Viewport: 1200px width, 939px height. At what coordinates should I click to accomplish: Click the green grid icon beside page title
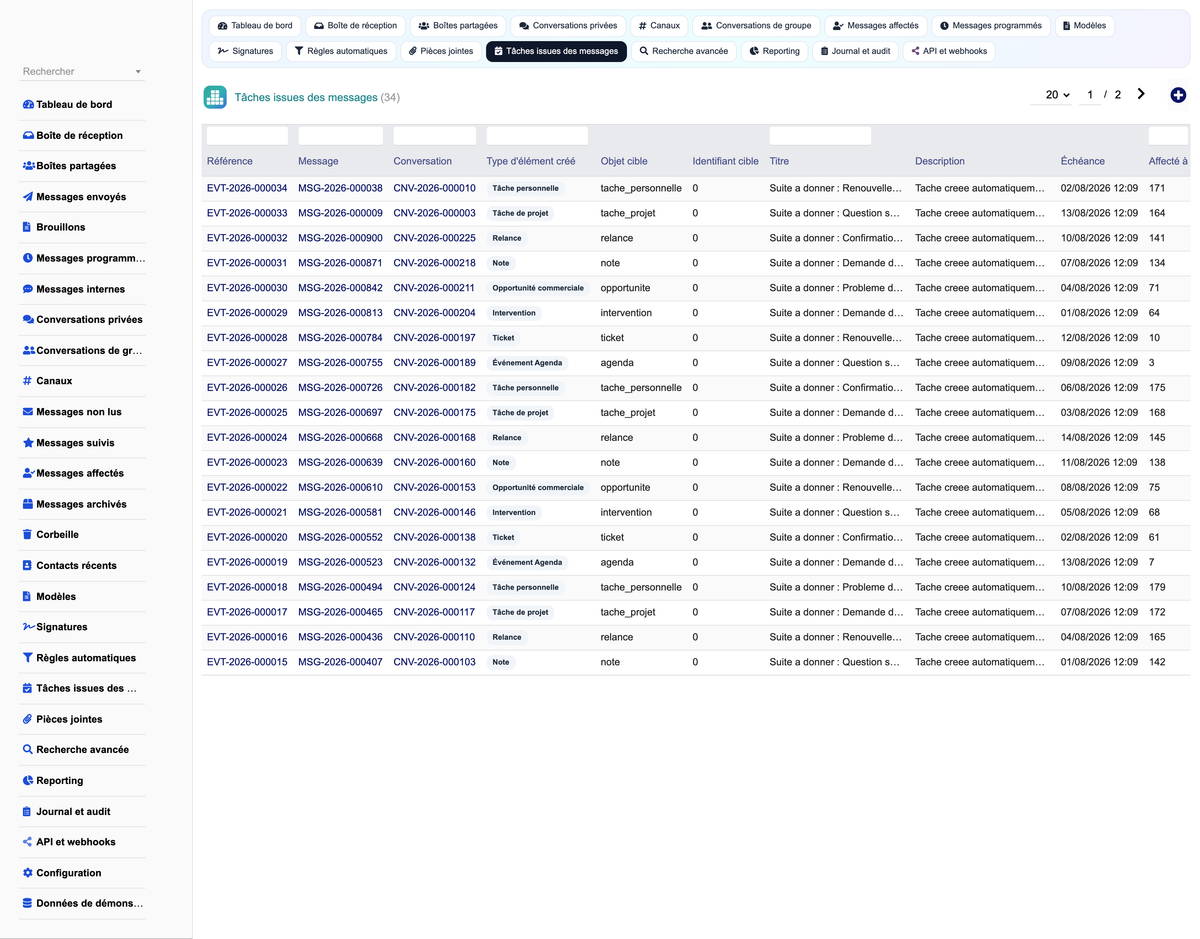coord(215,97)
